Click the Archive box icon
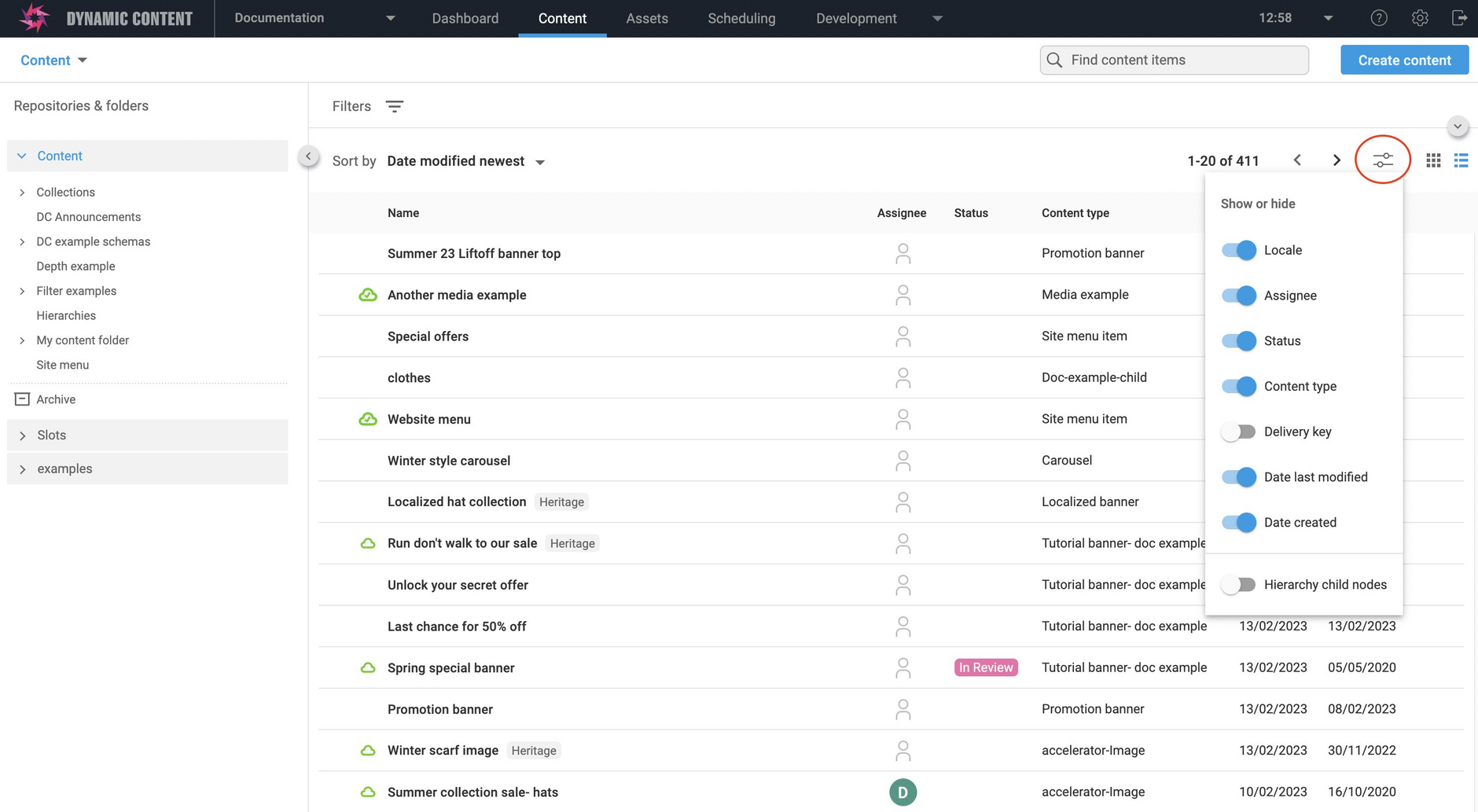This screenshot has height=812, width=1478. point(22,399)
